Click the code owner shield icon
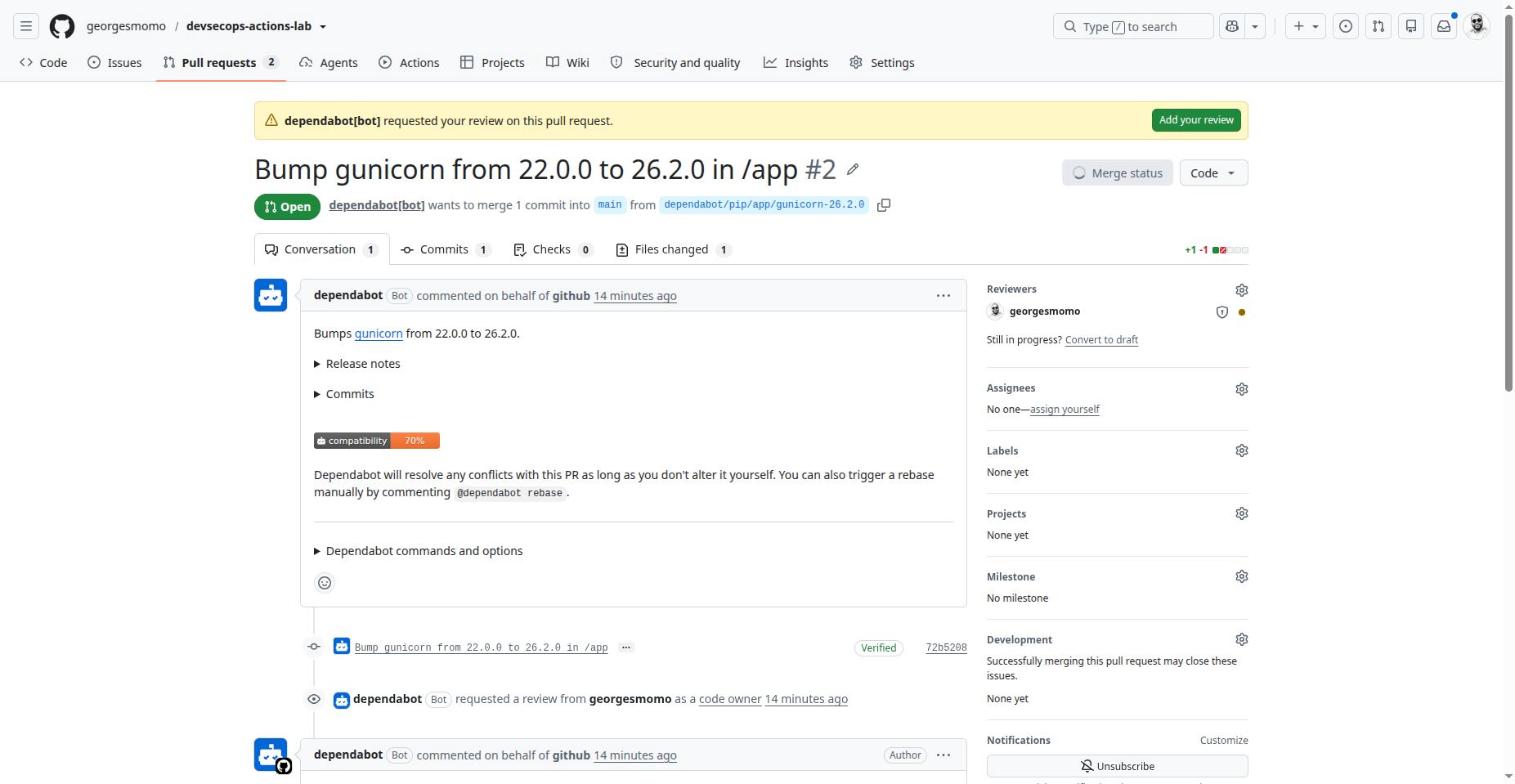 1221,312
